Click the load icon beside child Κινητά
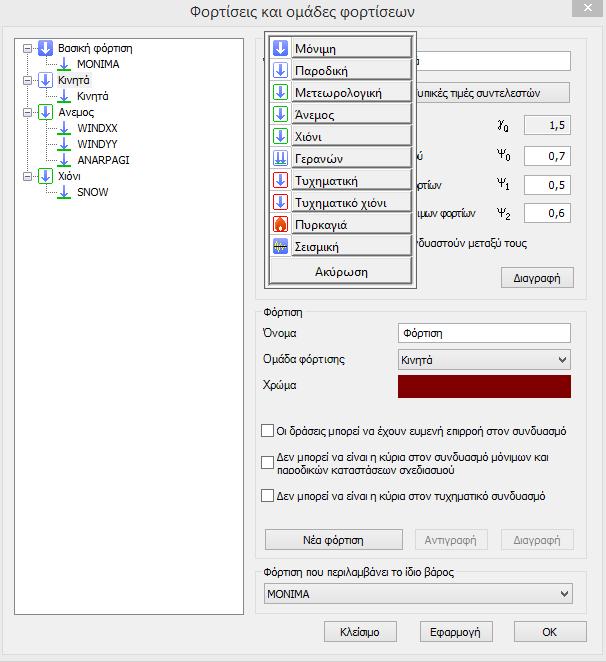606x662 pixels. pyautogui.click(x=64, y=96)
